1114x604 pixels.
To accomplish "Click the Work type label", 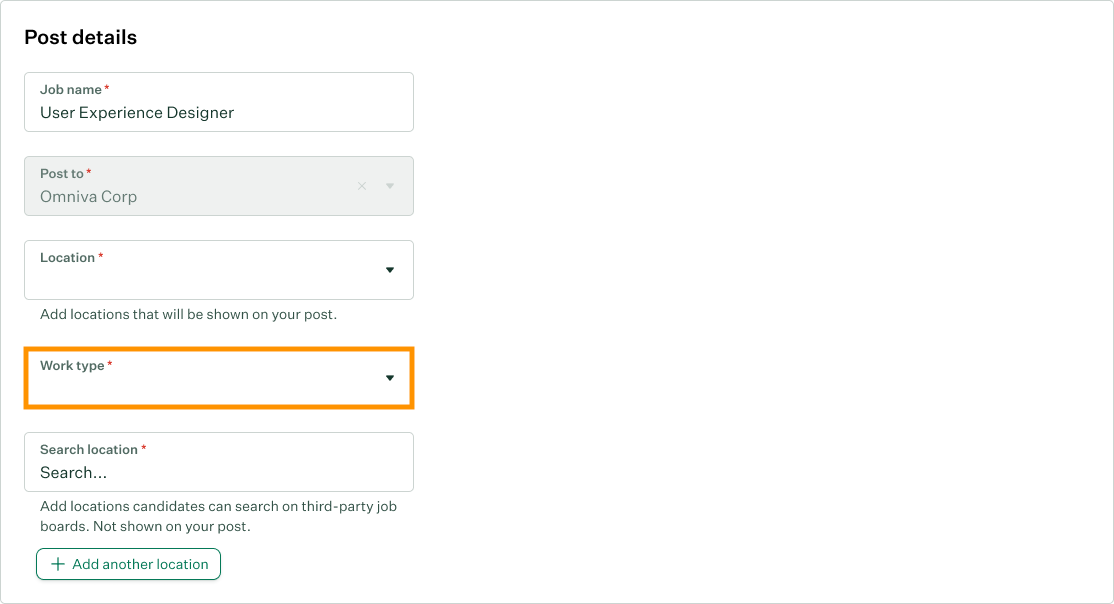I will (x=72, y=366).
